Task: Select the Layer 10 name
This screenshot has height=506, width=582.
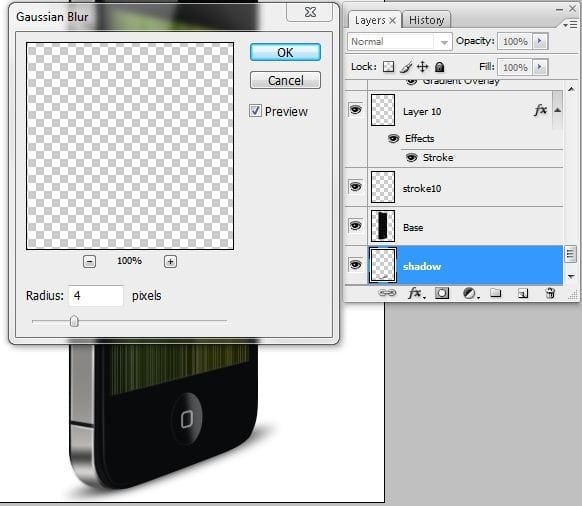Action: pos(422,112)
